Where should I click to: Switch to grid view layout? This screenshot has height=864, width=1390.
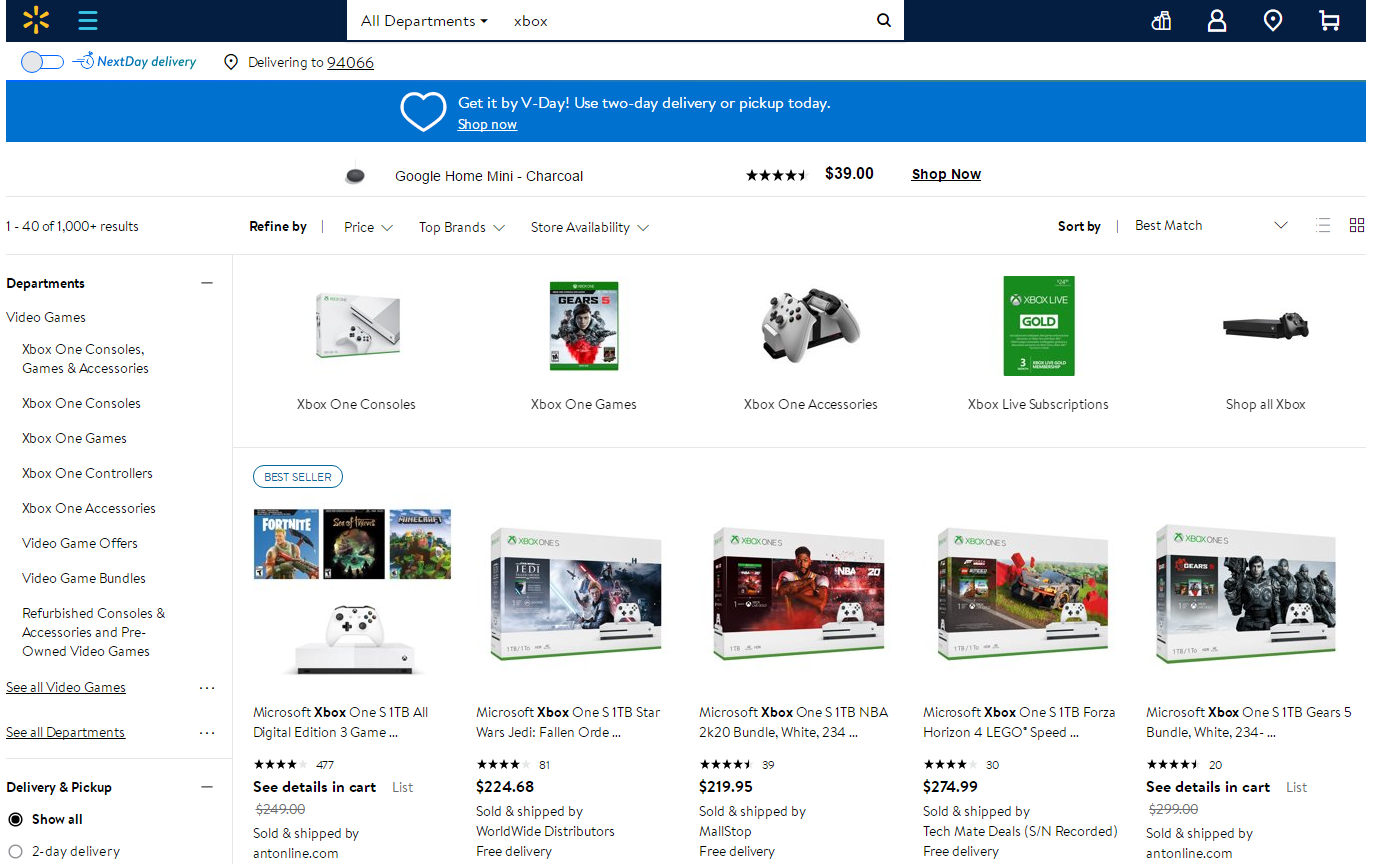[x=1357, y=225]
